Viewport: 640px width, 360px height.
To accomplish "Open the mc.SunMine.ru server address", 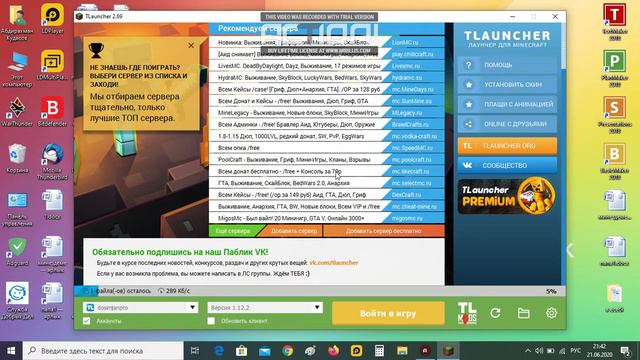I will [411, 101].
